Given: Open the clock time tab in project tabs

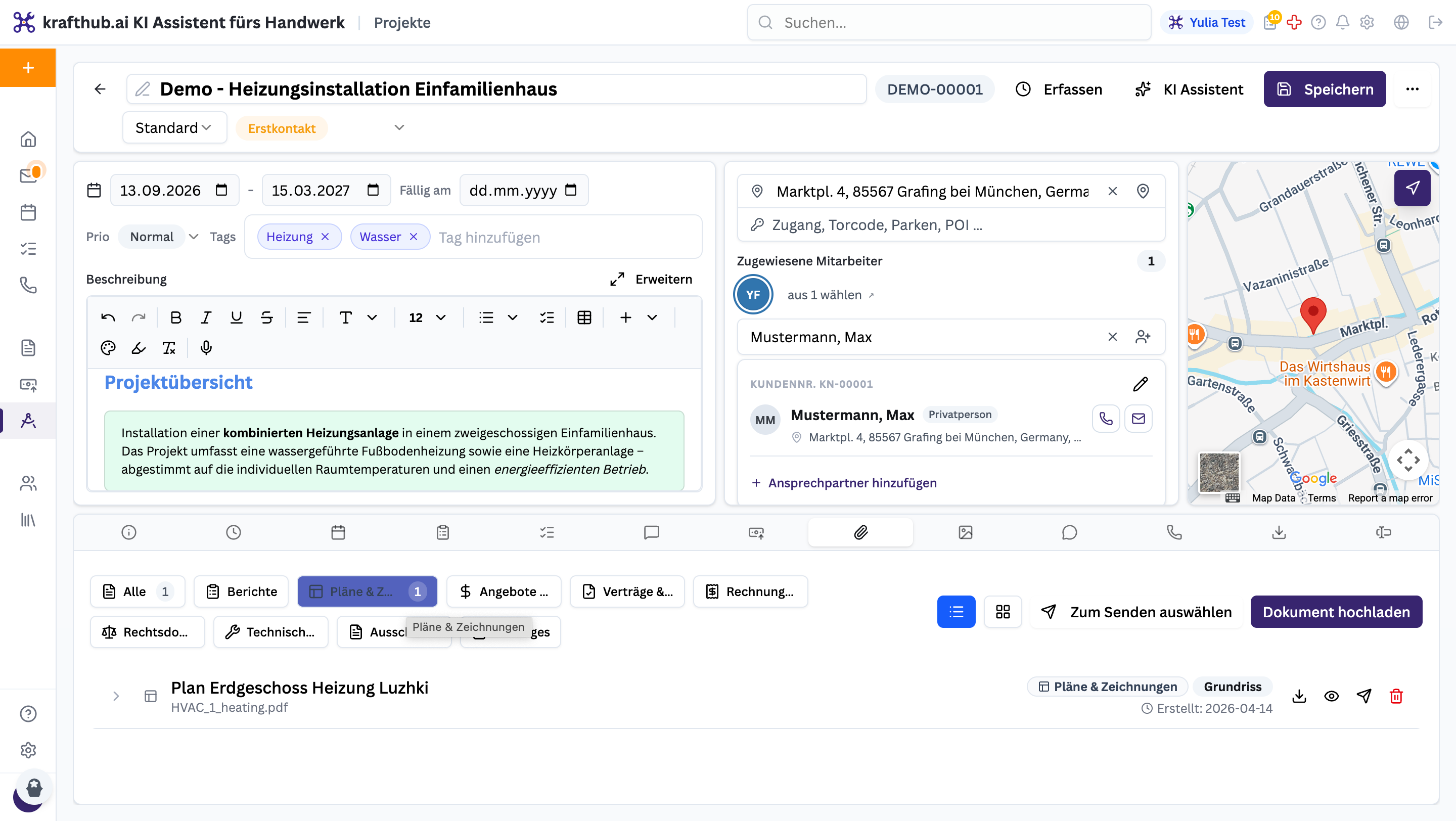Looking at the screenshot, I should tap(234, 532).
